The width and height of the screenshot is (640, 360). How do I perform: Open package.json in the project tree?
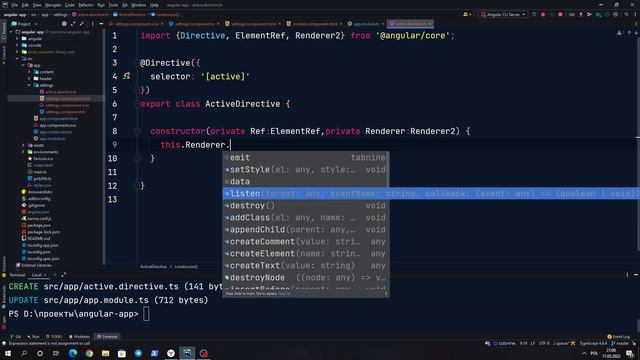(39, 225)
